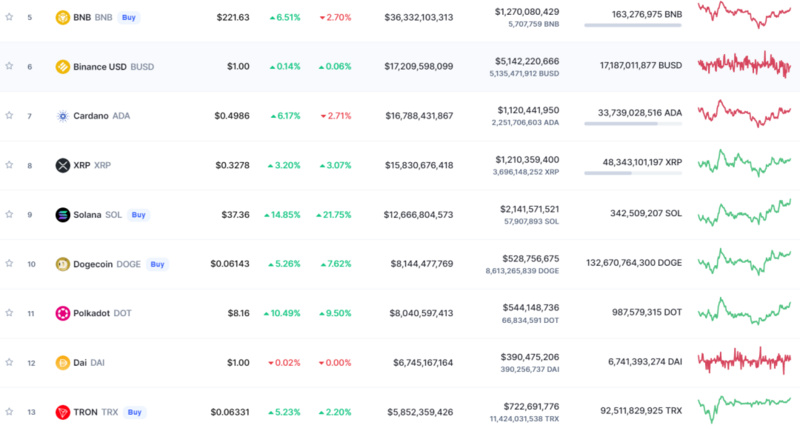Image resolution: width=800 pixels, height=431 pixels.
Task: View Cardano 7-day sparkline
Action: (744, 113)
